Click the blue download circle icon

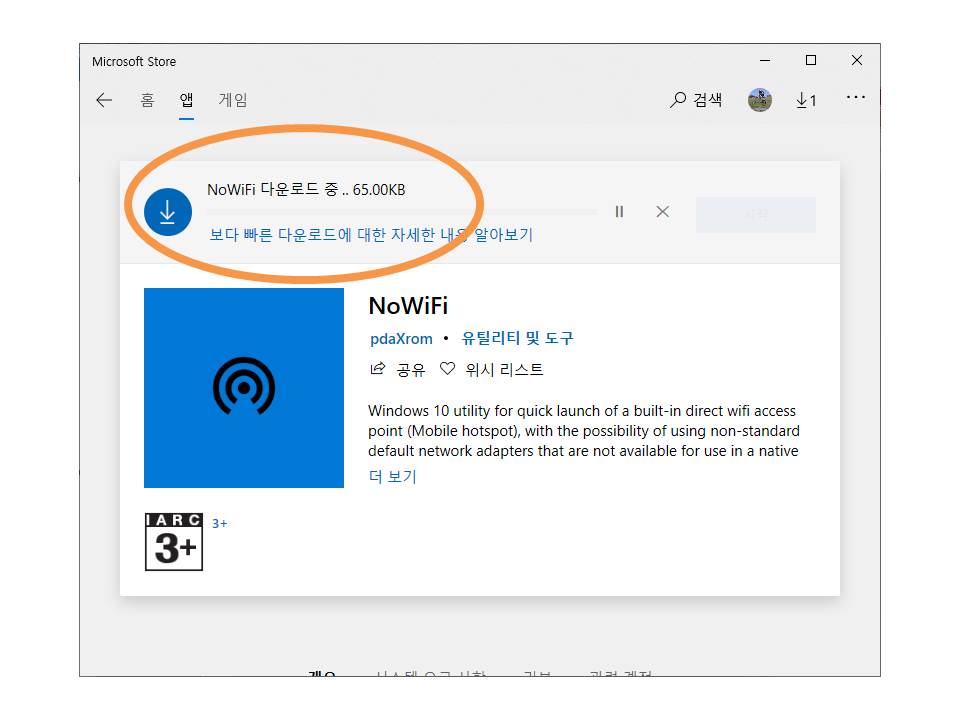click(168, 212)
